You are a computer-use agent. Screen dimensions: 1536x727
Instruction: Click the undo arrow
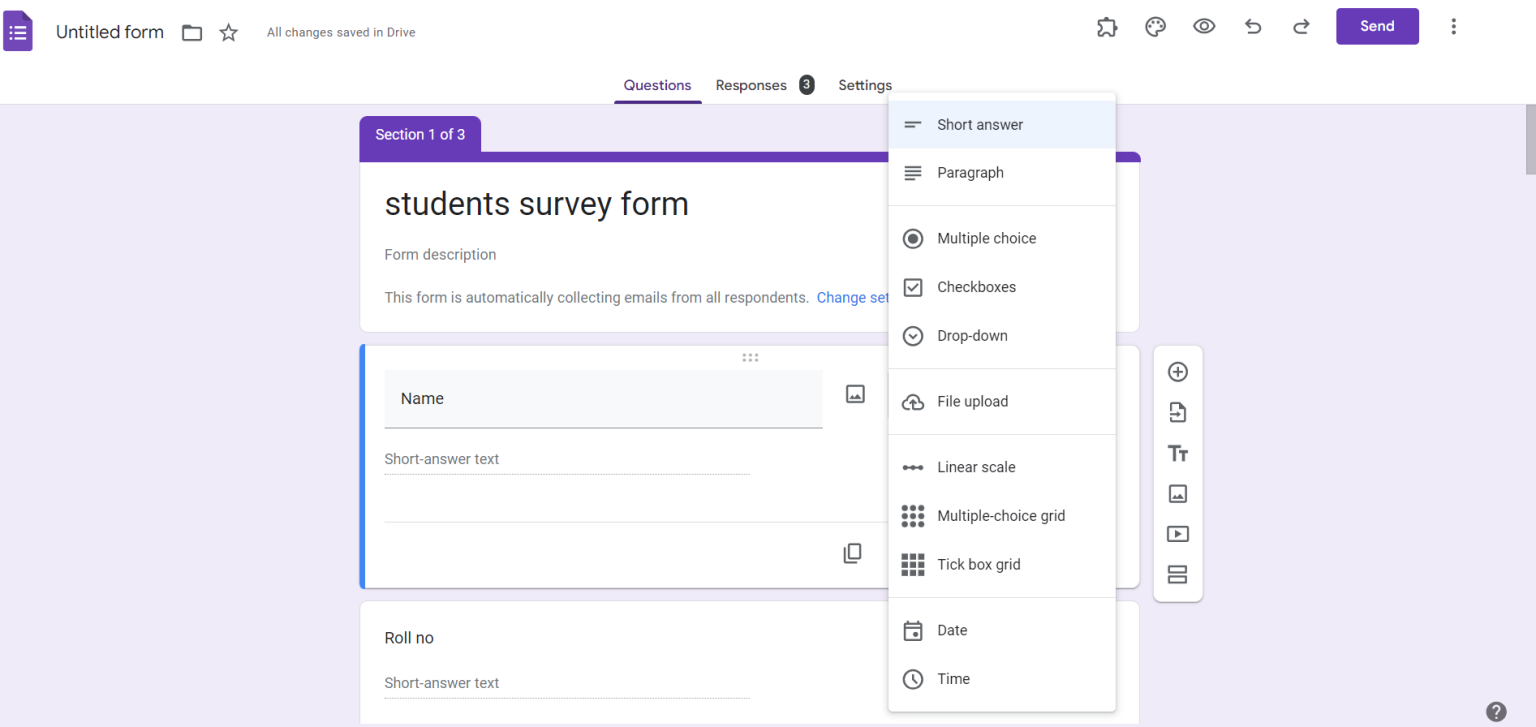1253,27
